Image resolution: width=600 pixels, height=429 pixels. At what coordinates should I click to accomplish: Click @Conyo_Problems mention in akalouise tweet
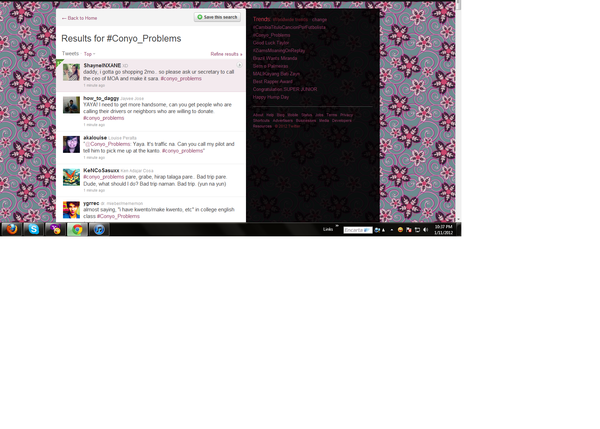click(x=108, y=144)
